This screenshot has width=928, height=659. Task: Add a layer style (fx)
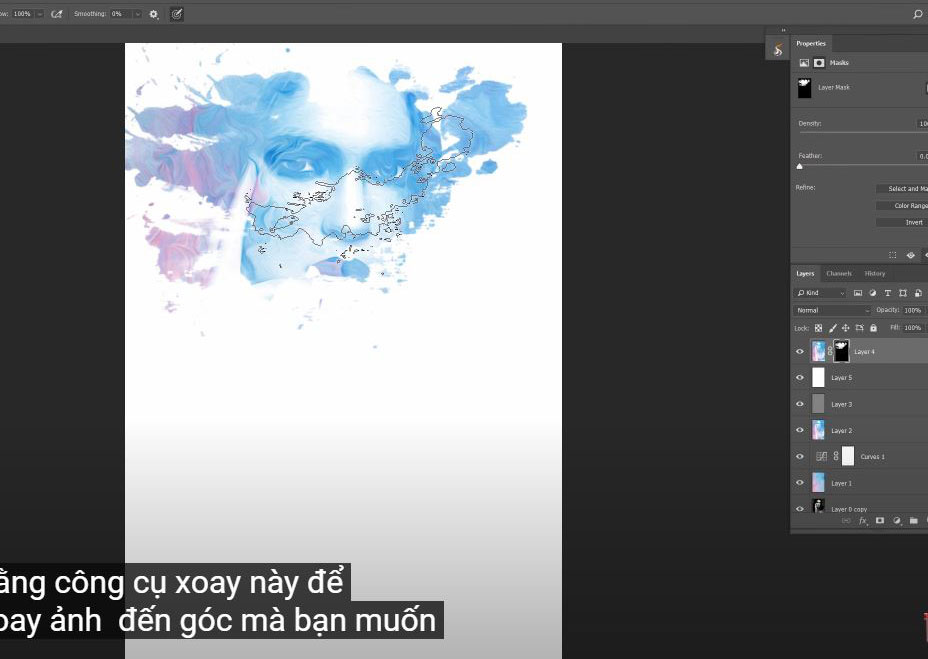(863, 520)
